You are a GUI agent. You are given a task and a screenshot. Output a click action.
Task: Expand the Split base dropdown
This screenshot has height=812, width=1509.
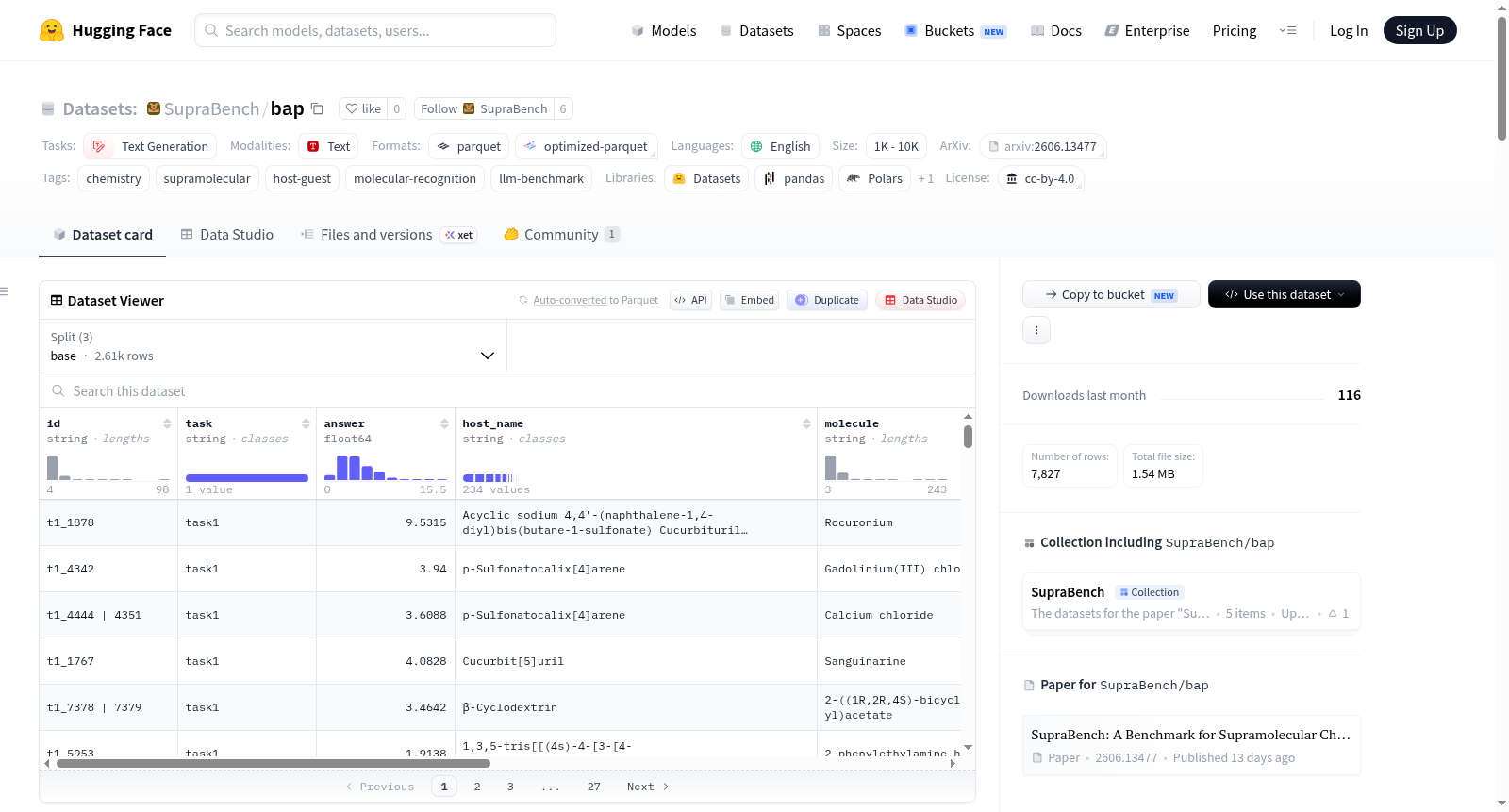[x=273, y=346]
